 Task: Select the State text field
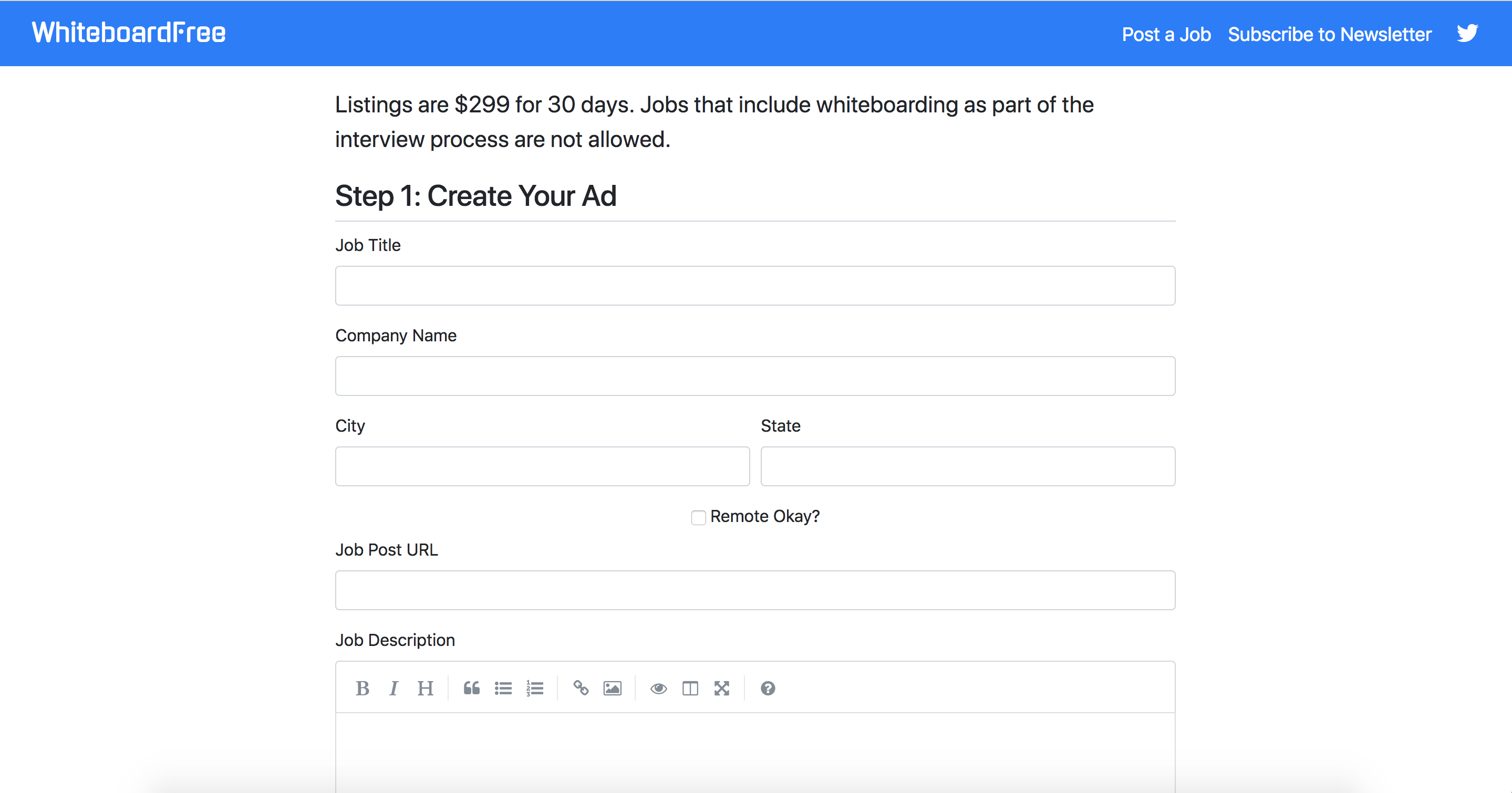[x=967, y=466]
